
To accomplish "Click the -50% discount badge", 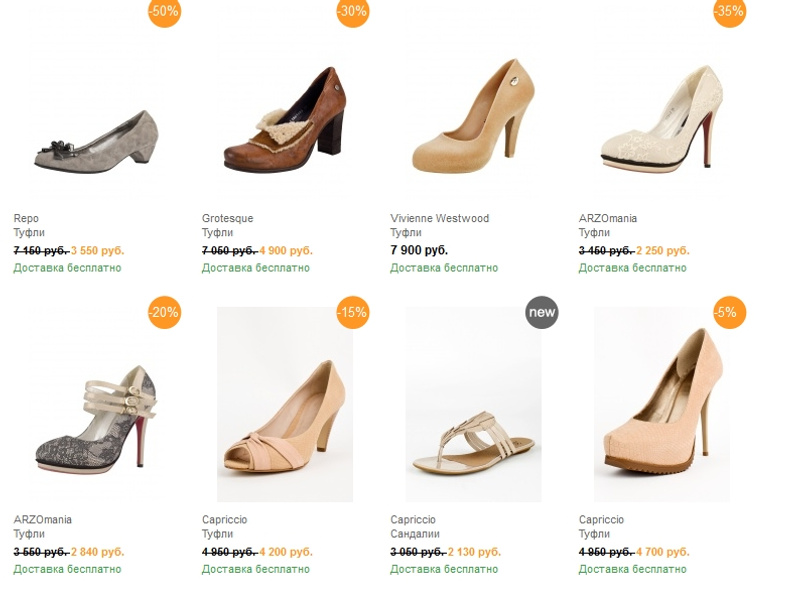I will tap(164, 12).
